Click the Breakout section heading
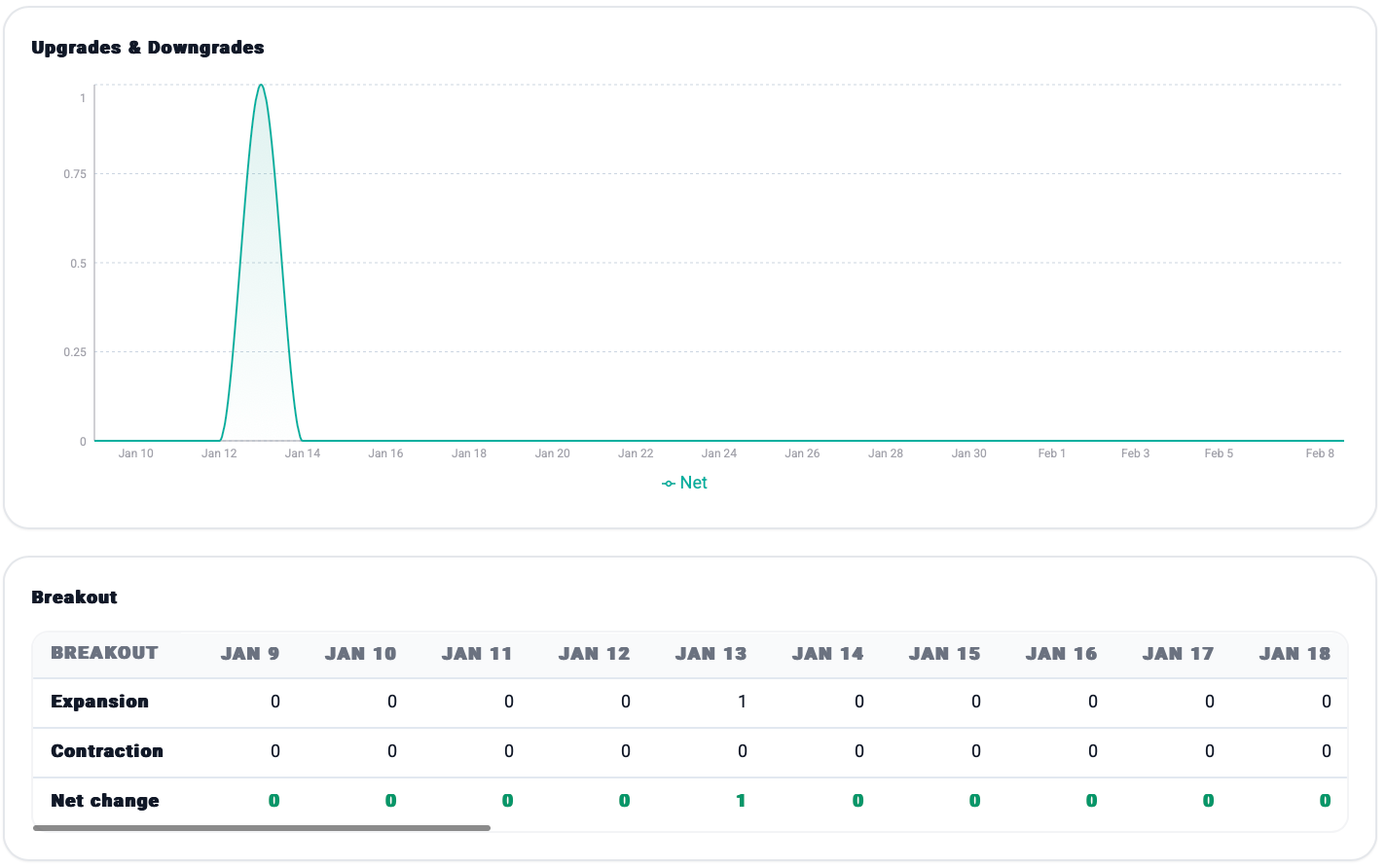Image resolution: width=1386 pixels, height=868 pixels. tap(74, 597)
